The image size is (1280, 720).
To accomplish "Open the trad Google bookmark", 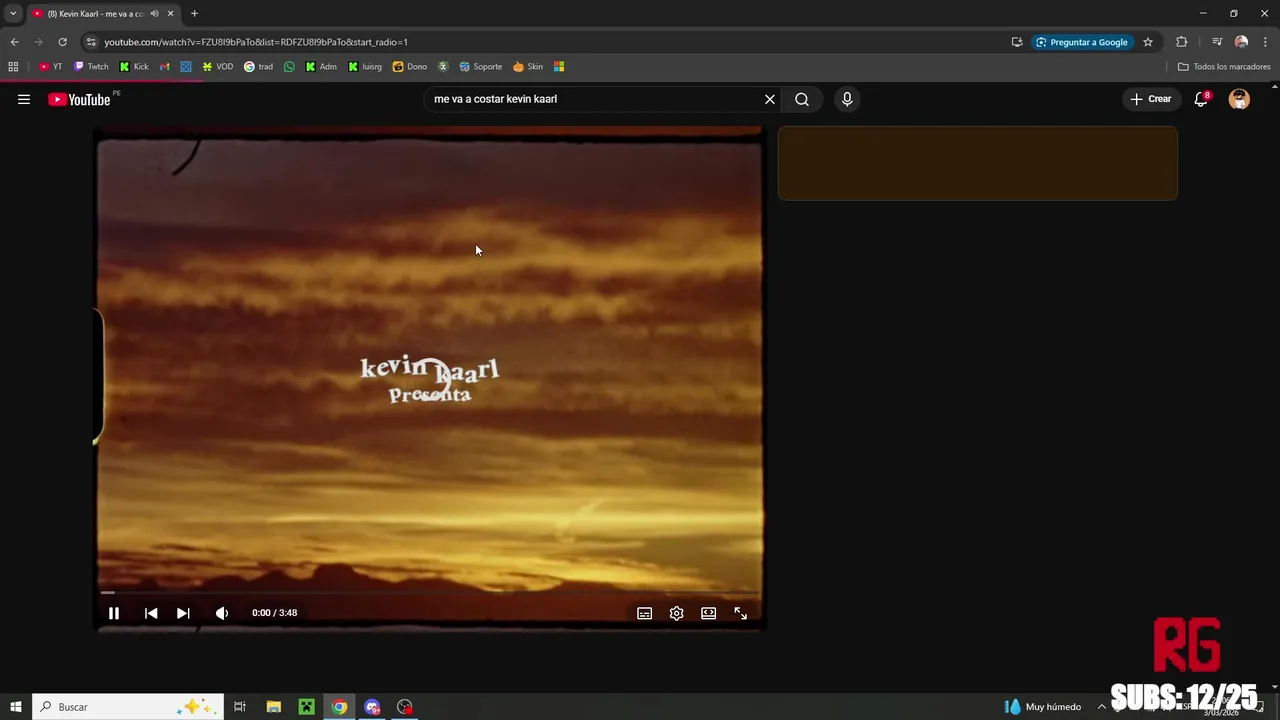I will [x=258, y=67].
